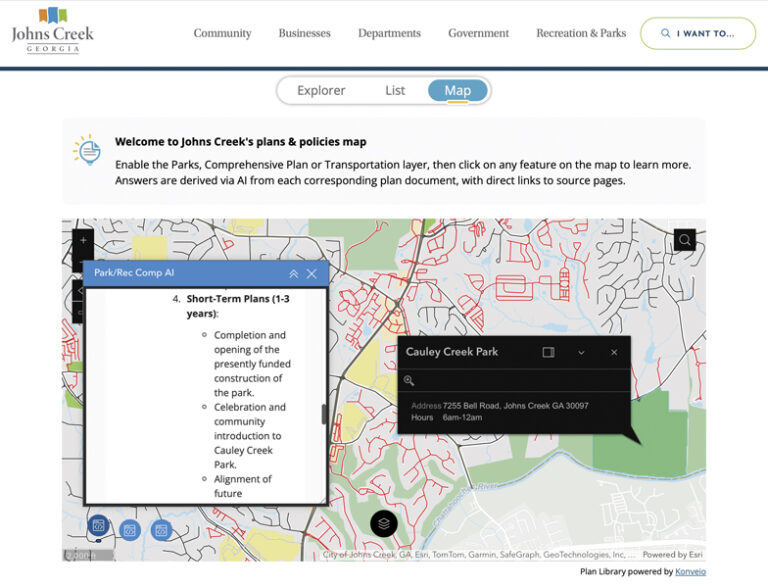Click the 7255 Bell Road address text
The height and width of the screenshot is (588, 768).
(x=515, y=406)
